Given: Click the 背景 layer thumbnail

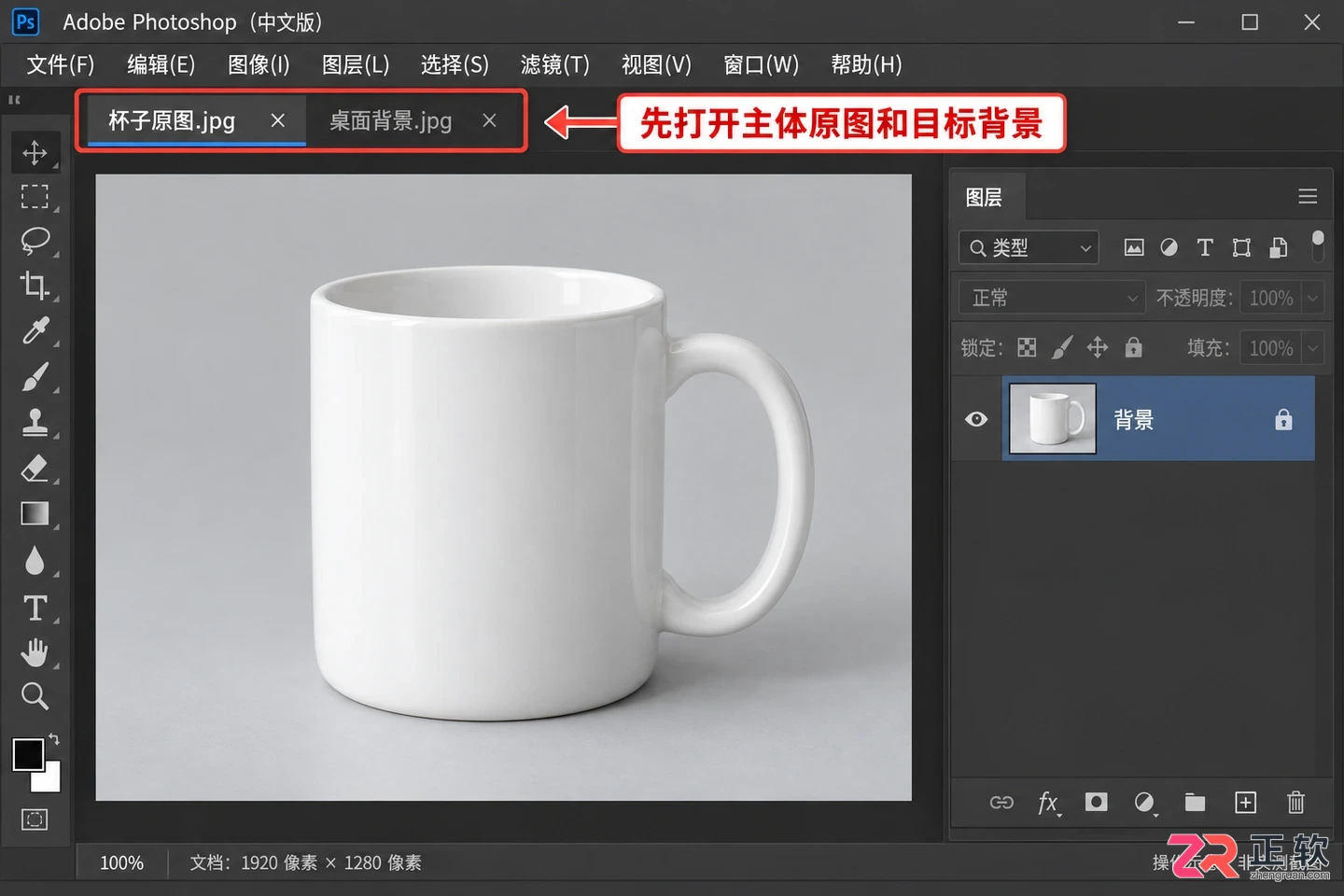Looking at the screenshot, I should click(1053, 418).
